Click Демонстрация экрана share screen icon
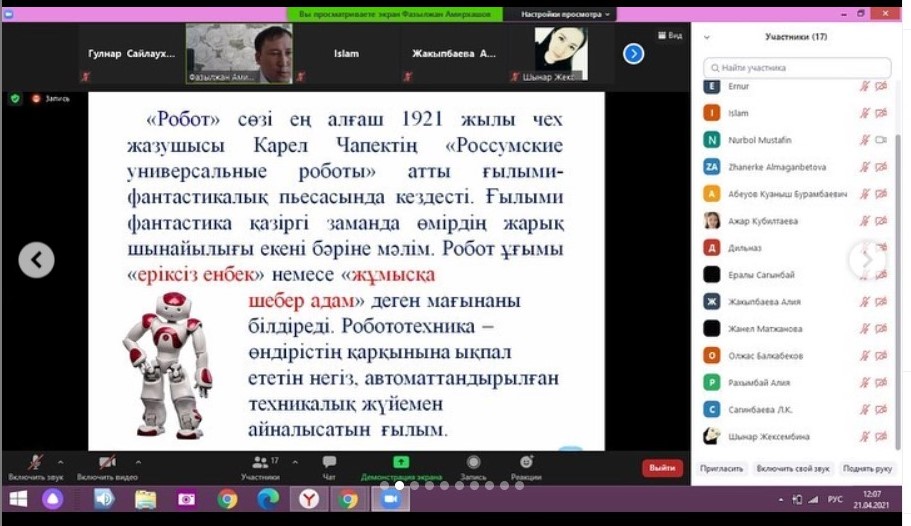The width and height of the screenshot is (911, 526). (401, 462)
